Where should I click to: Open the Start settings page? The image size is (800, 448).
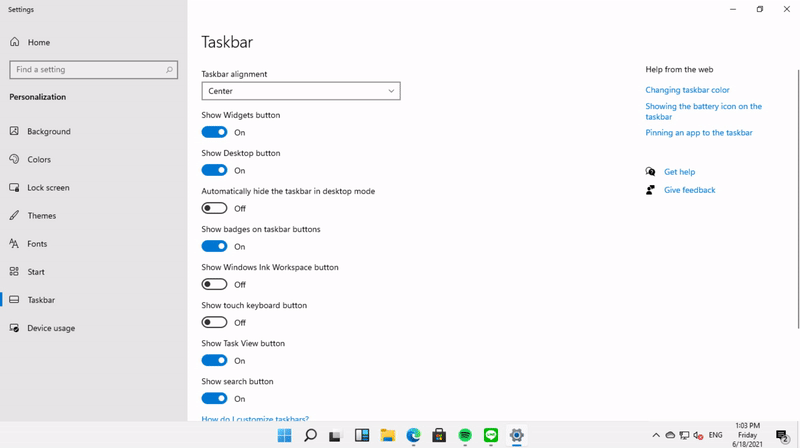(x=36, y=271)
